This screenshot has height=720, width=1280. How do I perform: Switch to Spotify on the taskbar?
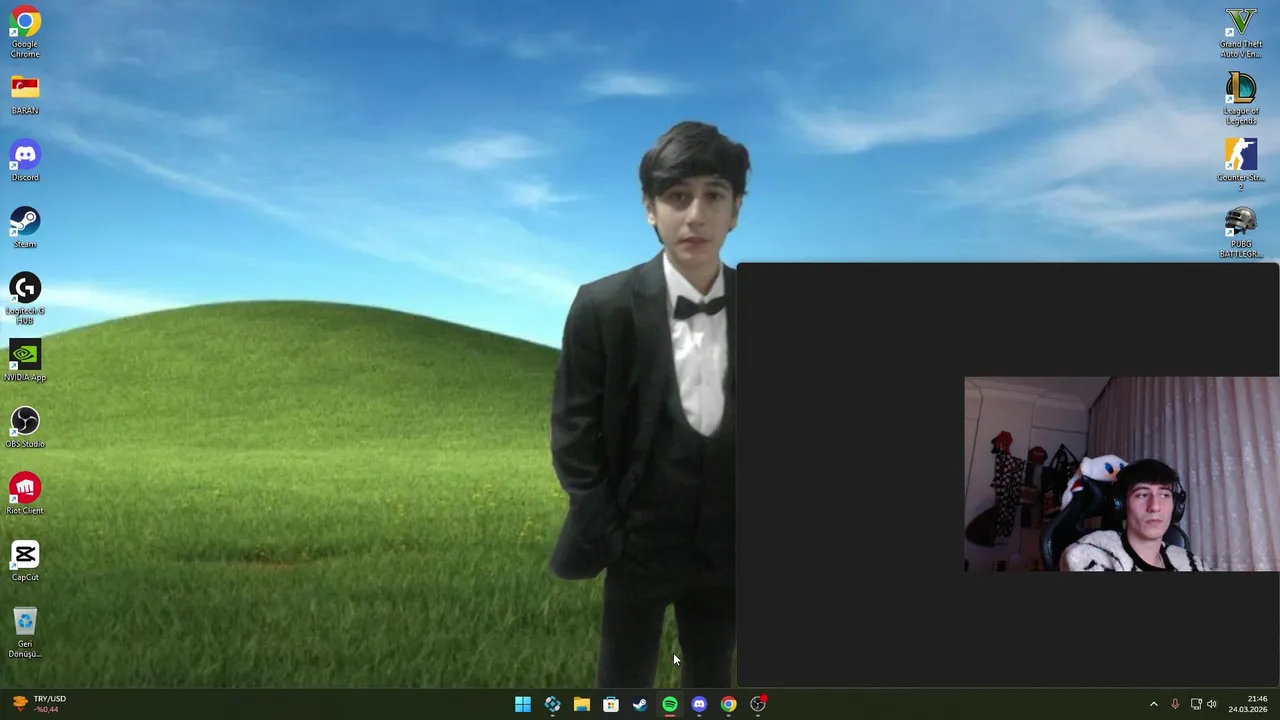(x=670, y=704)
